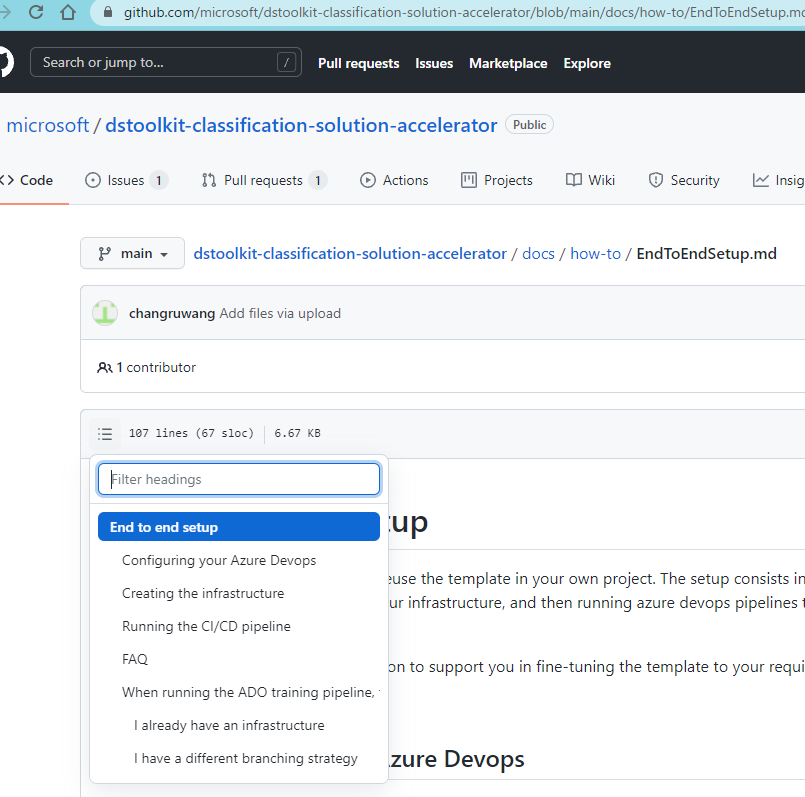Click the pull request icon in repo tabs
The width and height of the screenshot is (805, 797).
coord(209,180)
